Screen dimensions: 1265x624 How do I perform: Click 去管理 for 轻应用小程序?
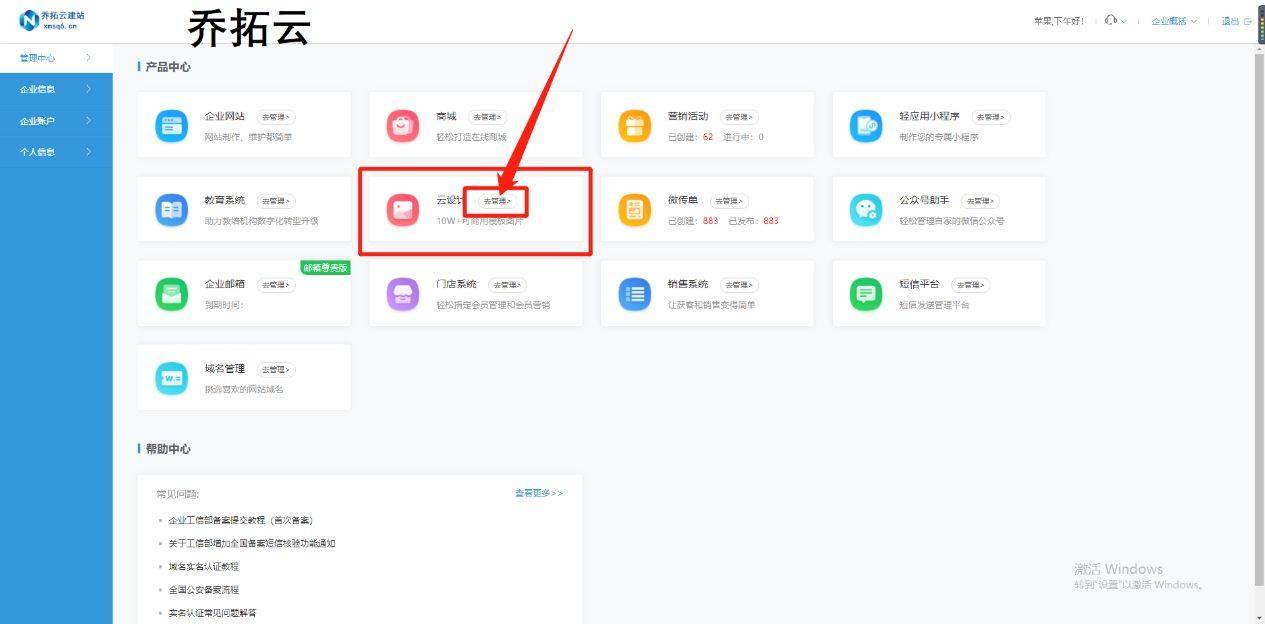pyautogui.click(x=991, y=117)
